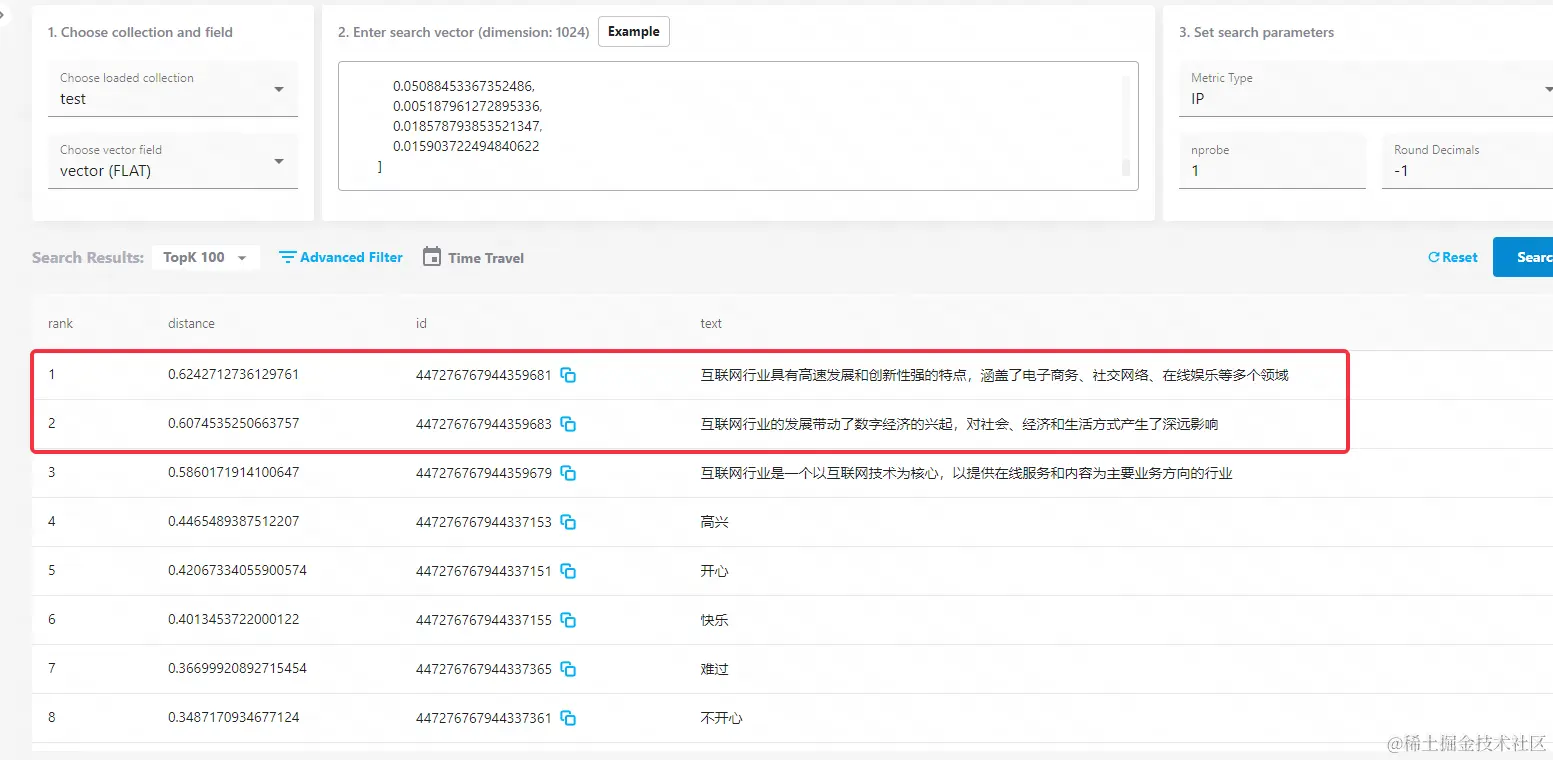Open the vector field dropdown
Image resolution: width=1553 pixels, height=760 pixels.
point(173,161)
